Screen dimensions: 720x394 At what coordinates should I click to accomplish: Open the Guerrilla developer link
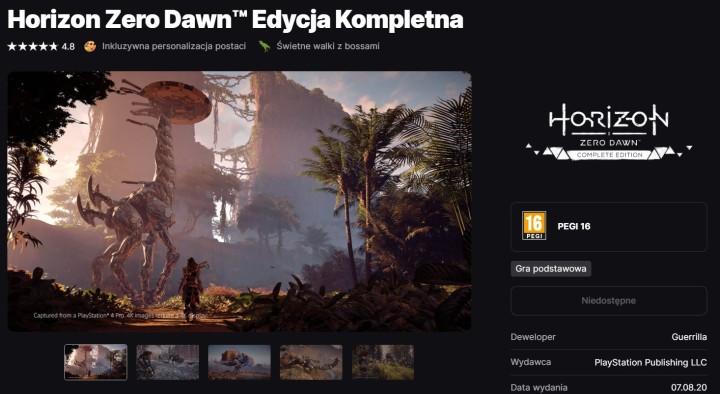click(689, 337)
